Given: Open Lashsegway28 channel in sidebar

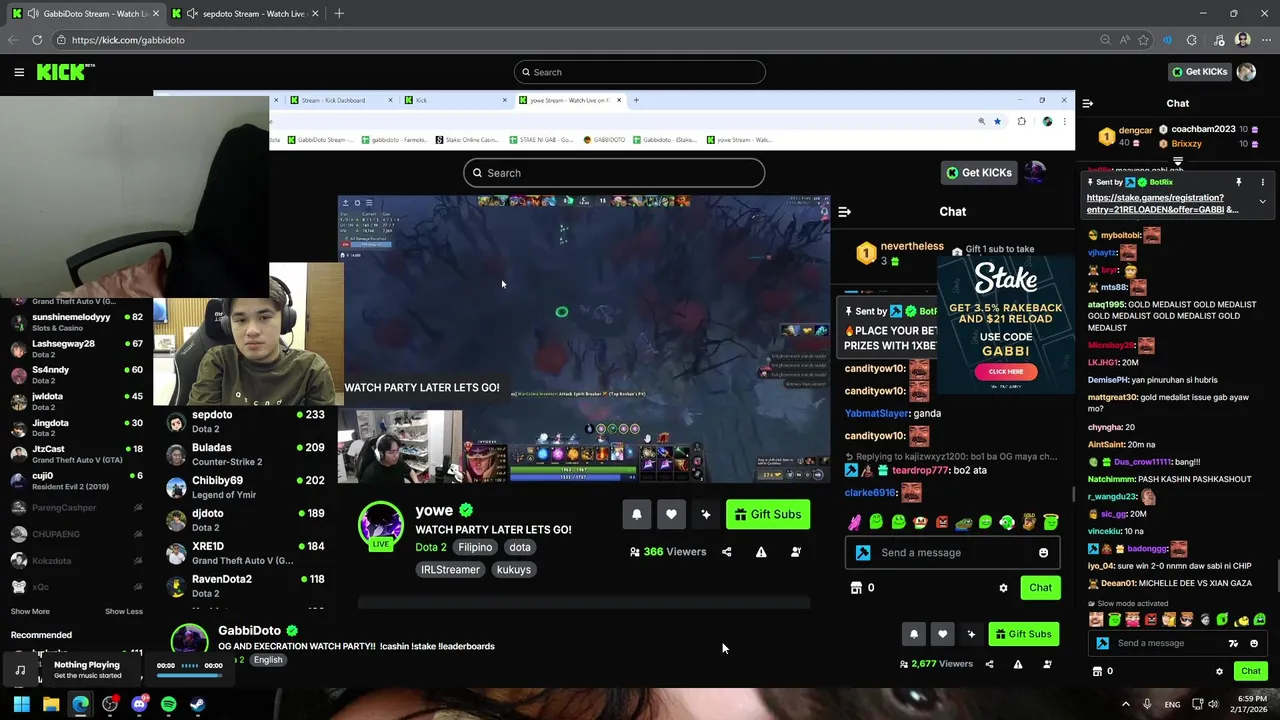Looking at the screenshot, I should (x=77, y=349).
